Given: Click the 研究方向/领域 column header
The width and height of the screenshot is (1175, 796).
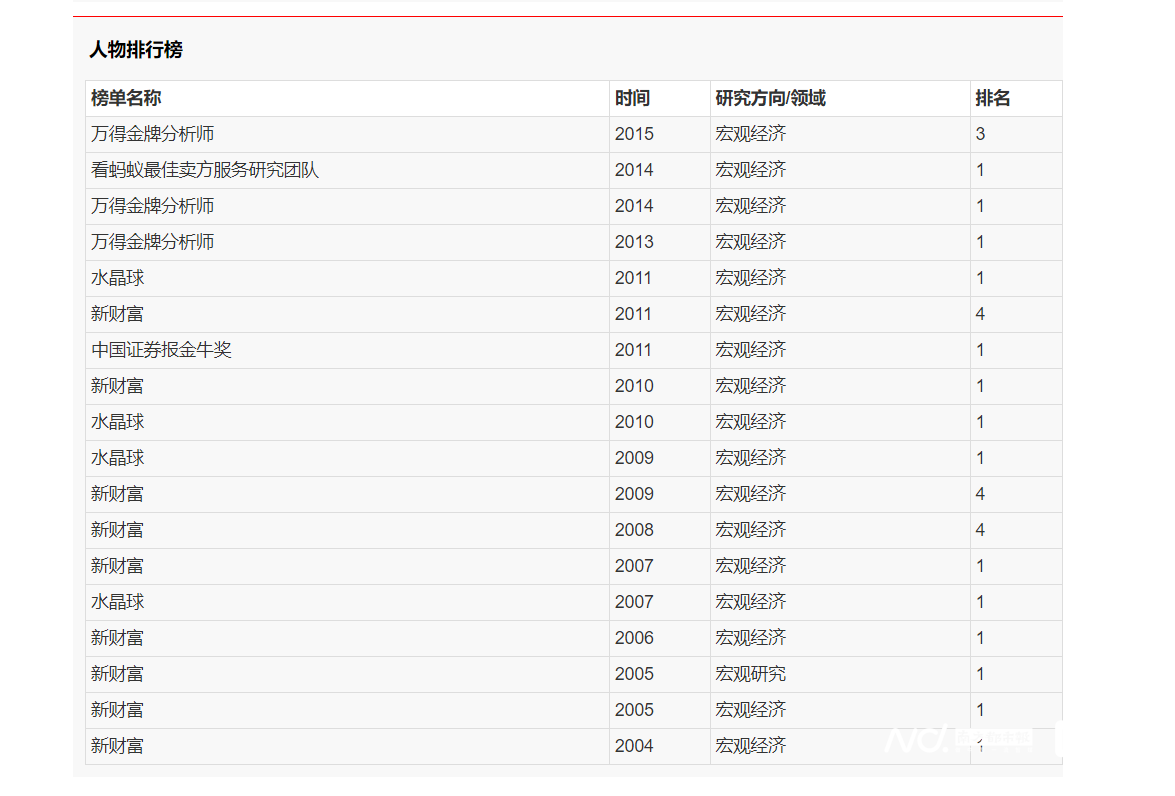Looking at the screenshot, I should point(770,98).
